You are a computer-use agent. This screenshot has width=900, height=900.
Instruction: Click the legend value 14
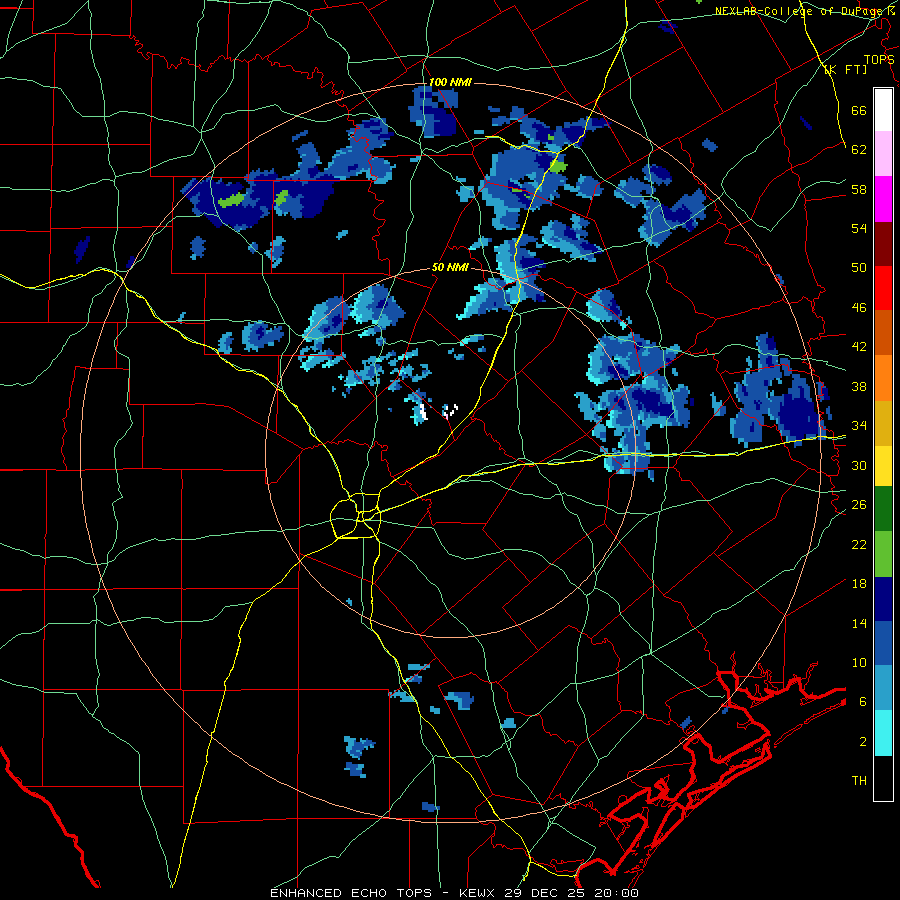click(859, 623)
